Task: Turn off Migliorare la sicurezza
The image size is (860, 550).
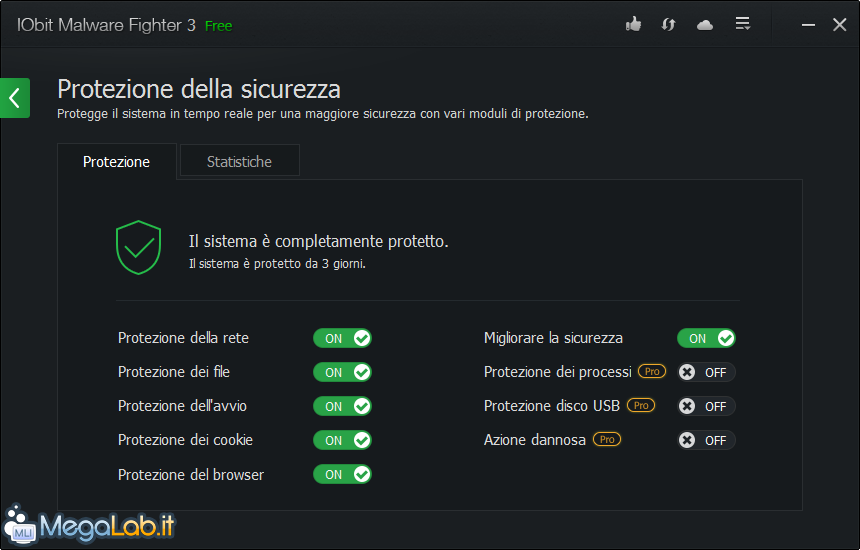Action: [x=706, y=338]
